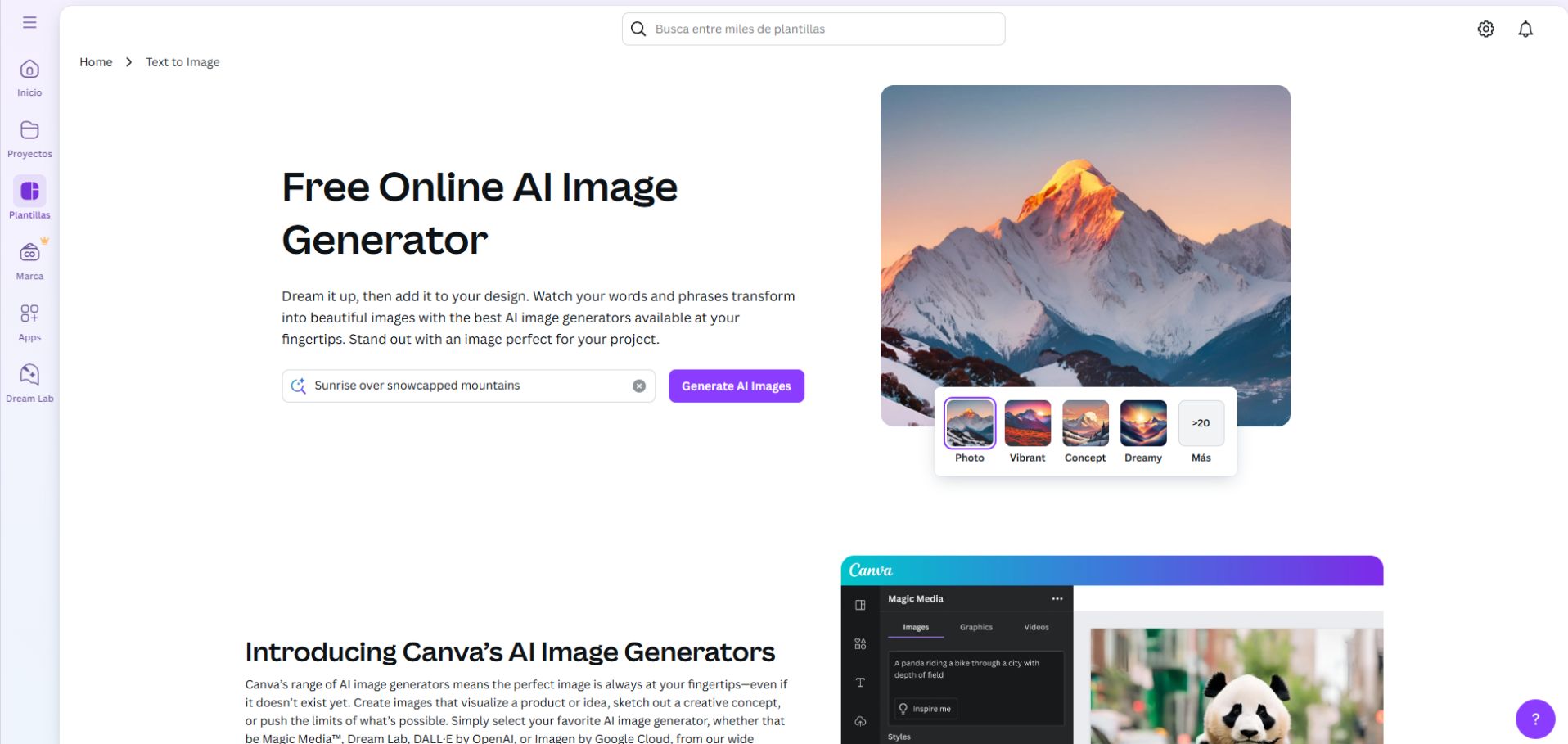
Task: Click Home breadcrumb link
Action: click(96, 62)
